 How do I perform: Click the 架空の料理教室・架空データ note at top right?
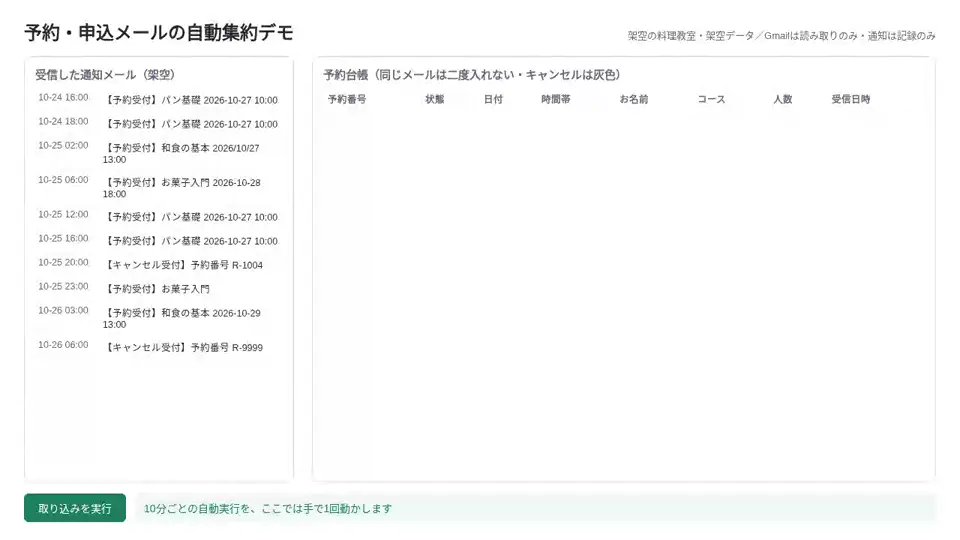(782, 36)
